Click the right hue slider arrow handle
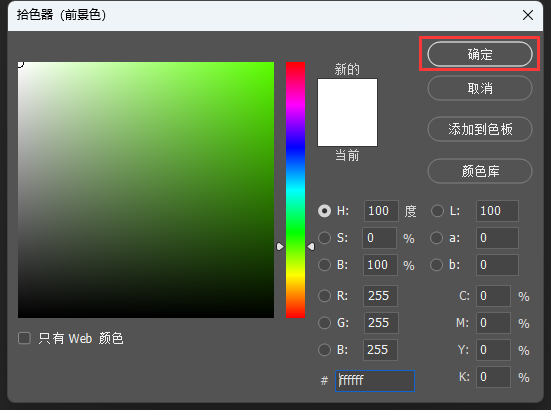The width and height of the screenshot is (551, 410). pos(311,247)
